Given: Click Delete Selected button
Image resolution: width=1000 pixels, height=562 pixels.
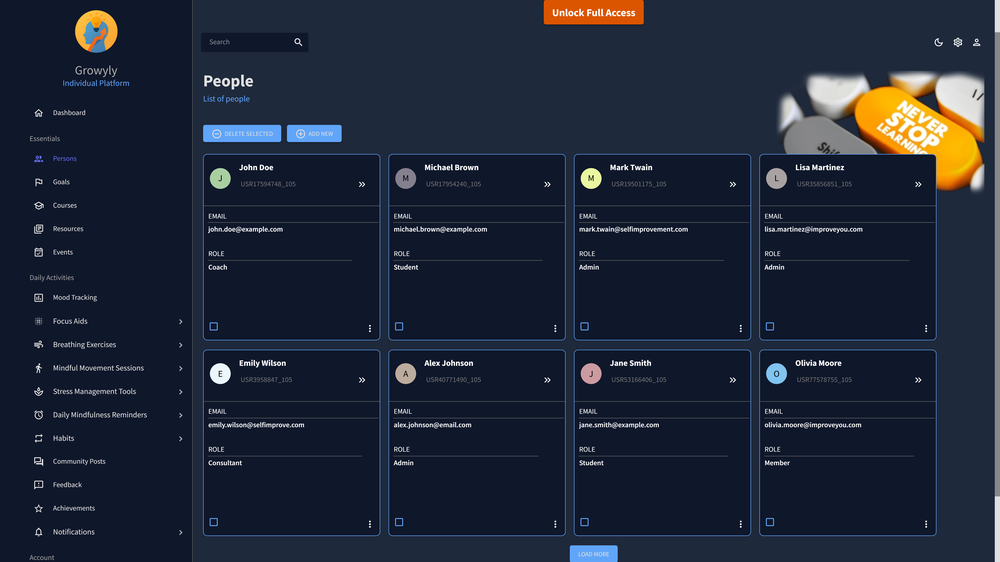Looking at the screenshot, I should click(x=242, y=133).
